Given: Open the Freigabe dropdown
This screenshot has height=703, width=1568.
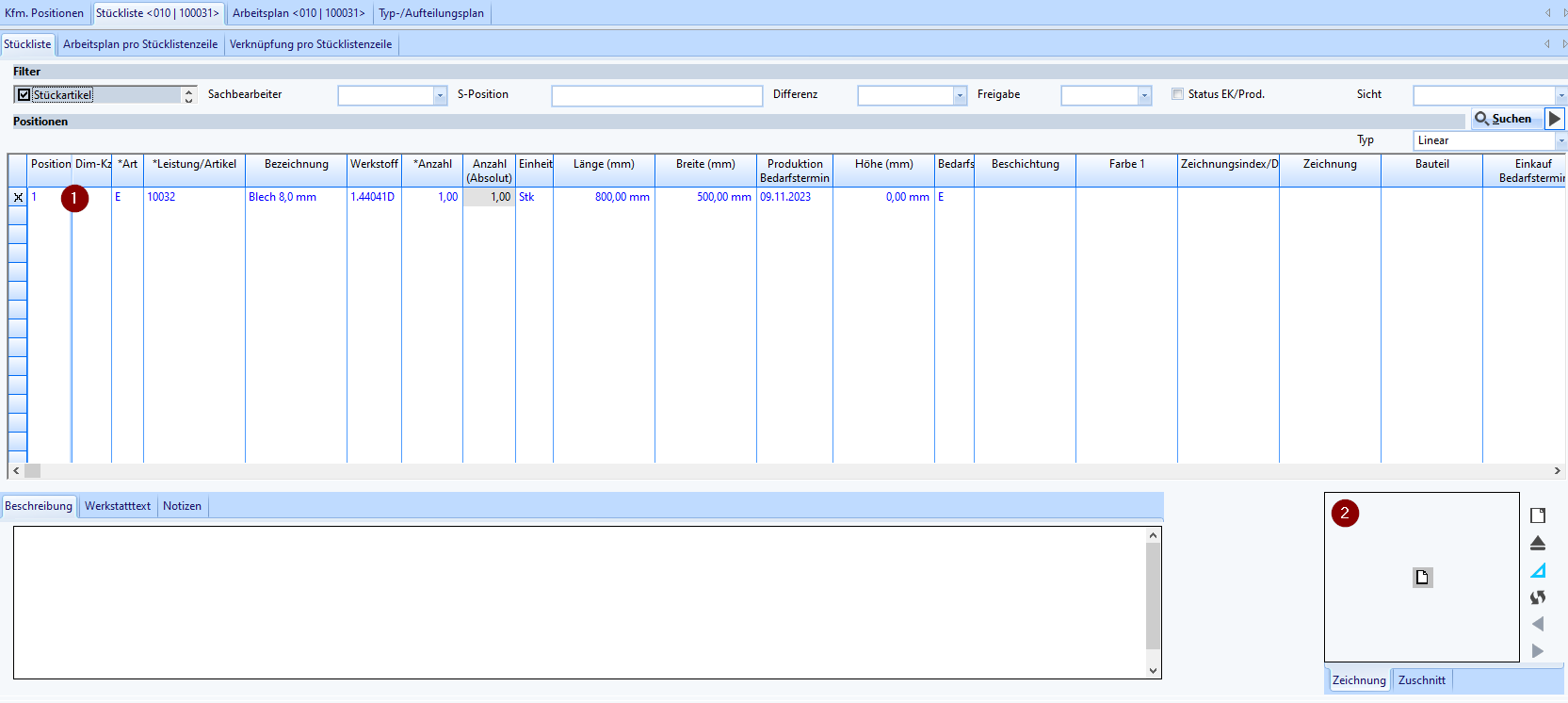Looking at the screenshot, I should tap(1144, 95).
